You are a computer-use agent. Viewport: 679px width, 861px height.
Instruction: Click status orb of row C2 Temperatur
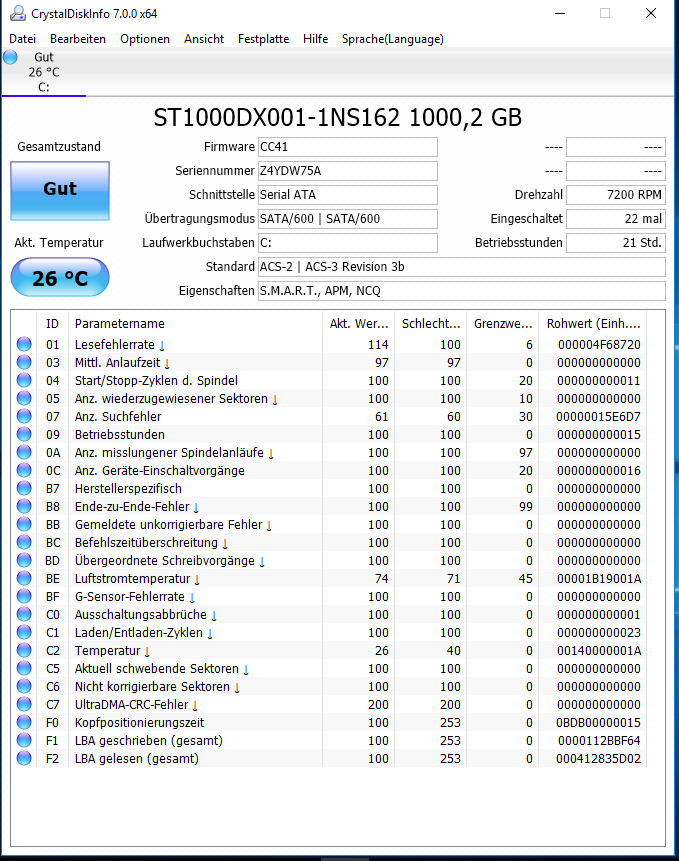click(24, 651)
